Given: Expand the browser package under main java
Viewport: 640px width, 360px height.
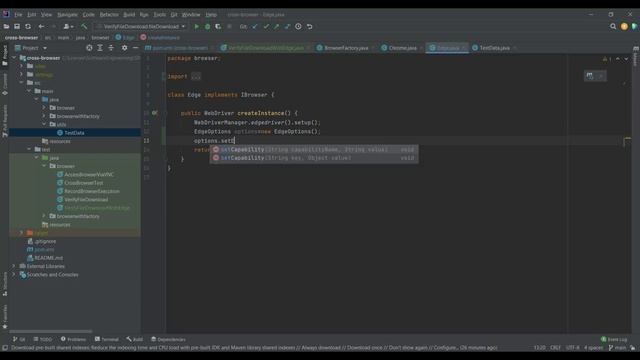Looking at the screenshot, I should click(44, 108).
